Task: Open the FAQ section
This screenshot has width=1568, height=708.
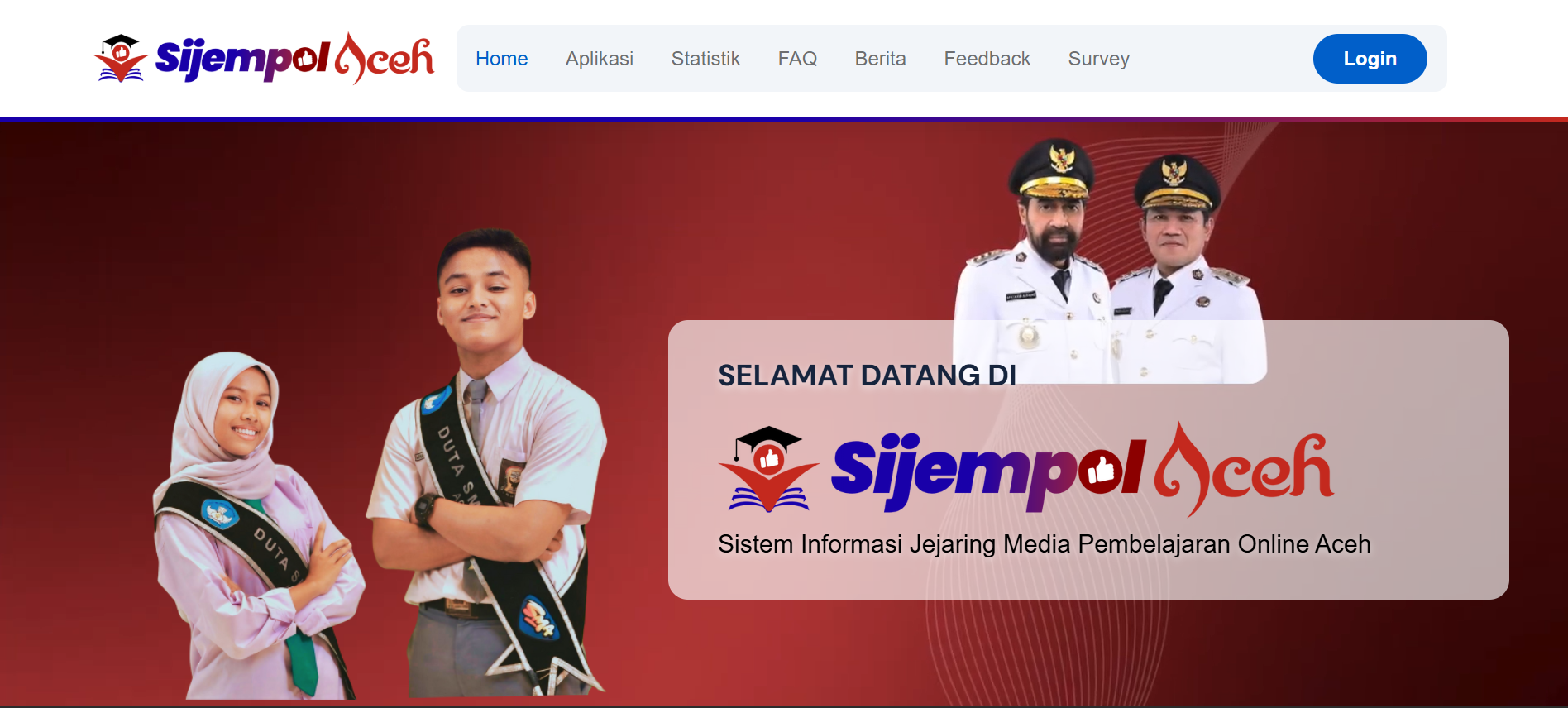Action: (797, 59)
